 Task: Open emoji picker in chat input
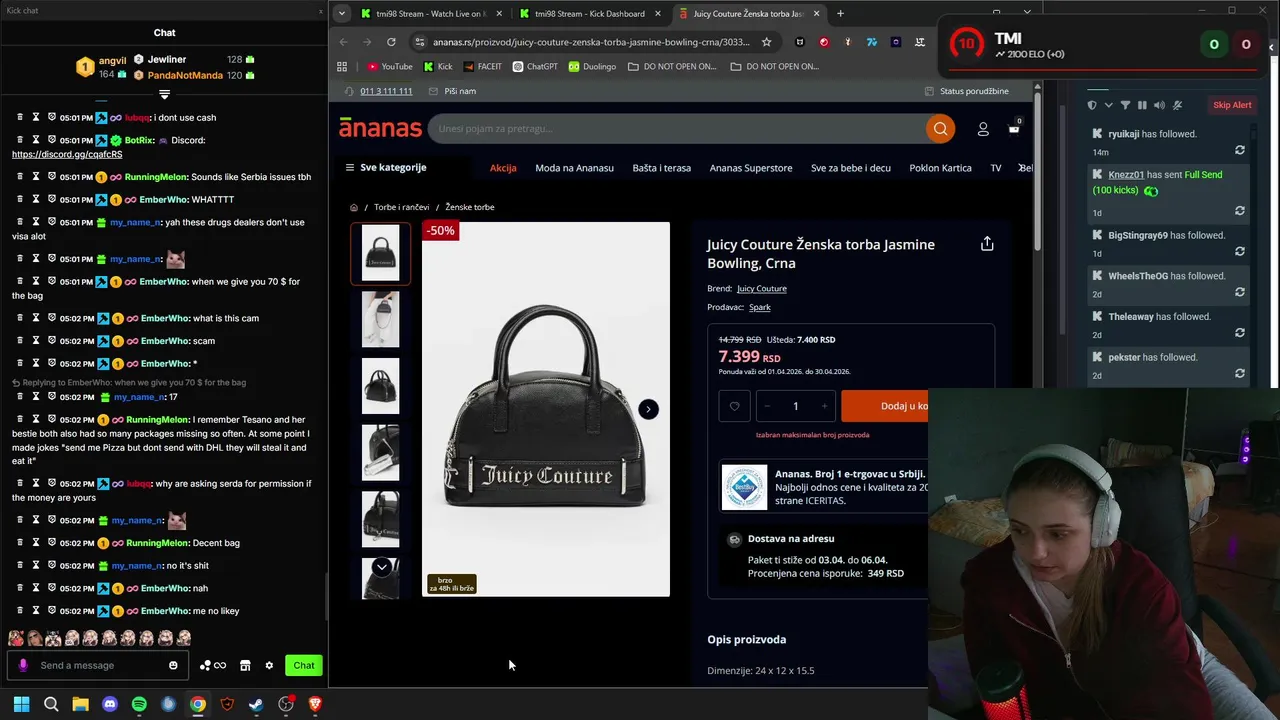pos(173,665)
